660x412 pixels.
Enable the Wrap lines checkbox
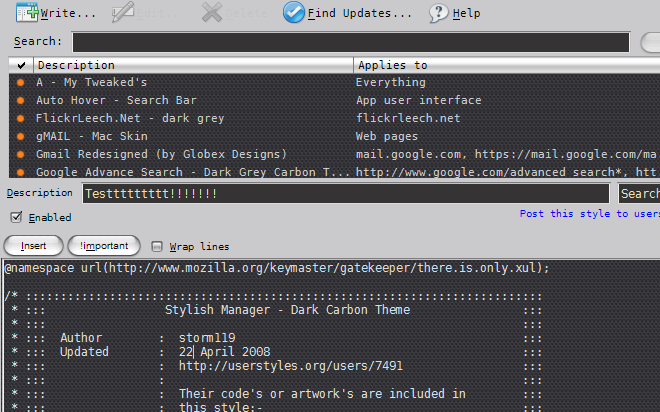click(157, 246)
